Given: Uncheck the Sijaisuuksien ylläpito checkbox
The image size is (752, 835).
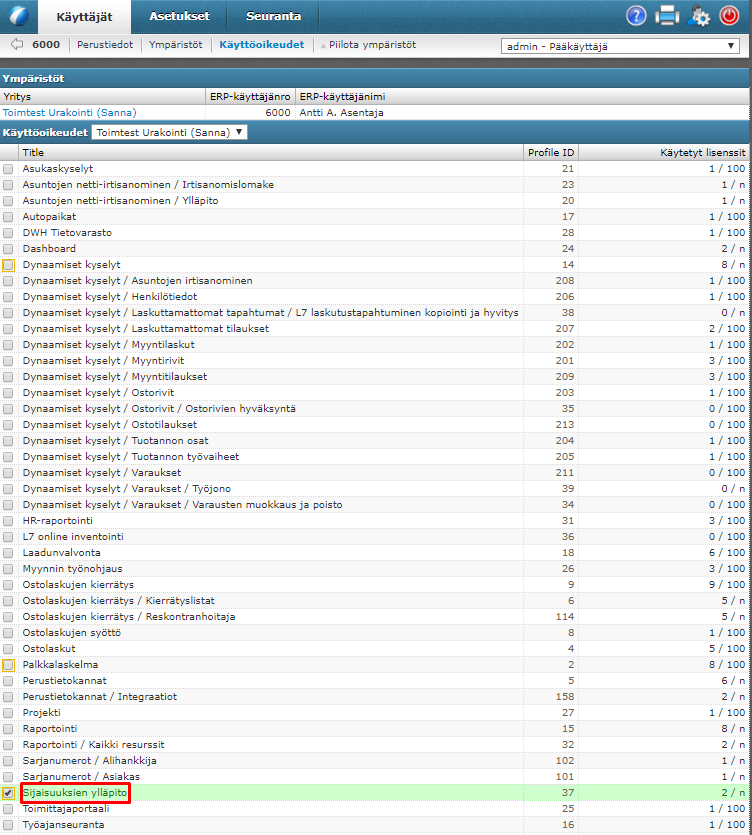Looking at the screenshot, I should click(8, 792).
